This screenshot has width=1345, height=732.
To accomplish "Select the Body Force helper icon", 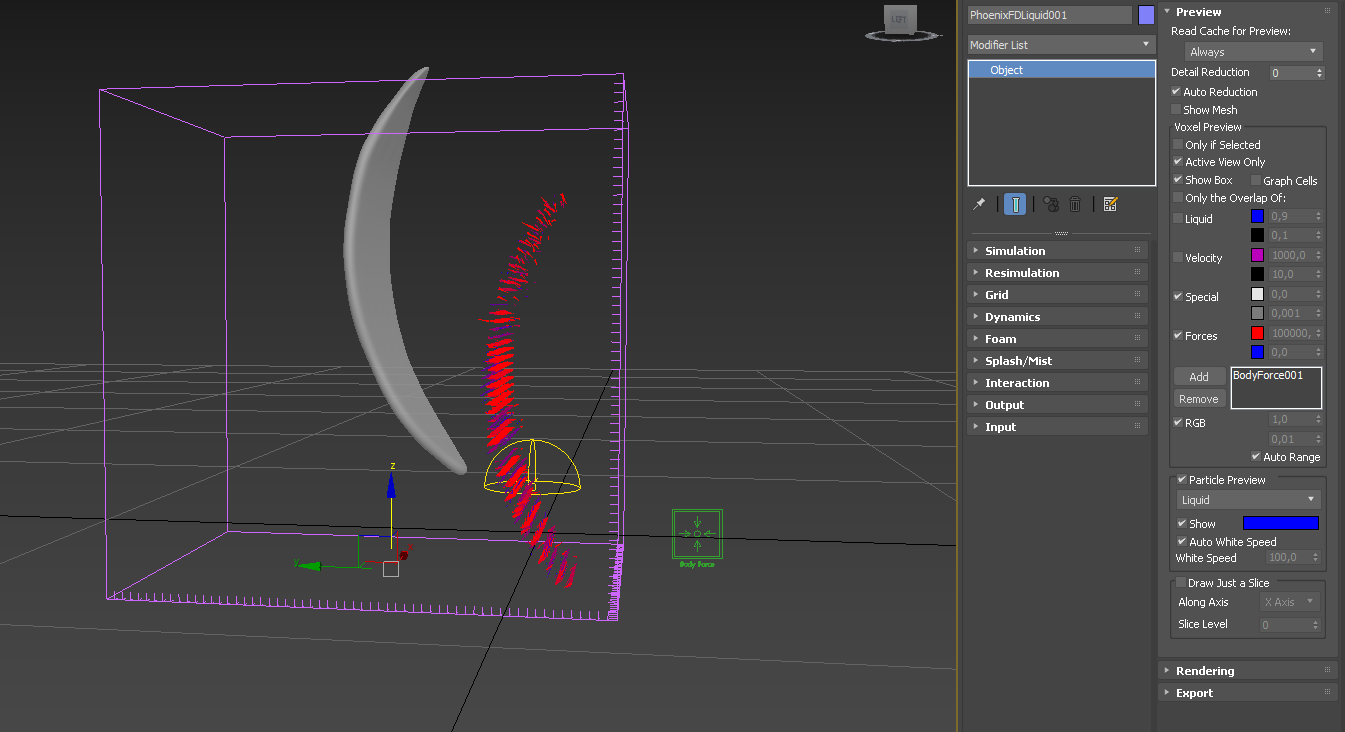I will [x=697, y=534].
